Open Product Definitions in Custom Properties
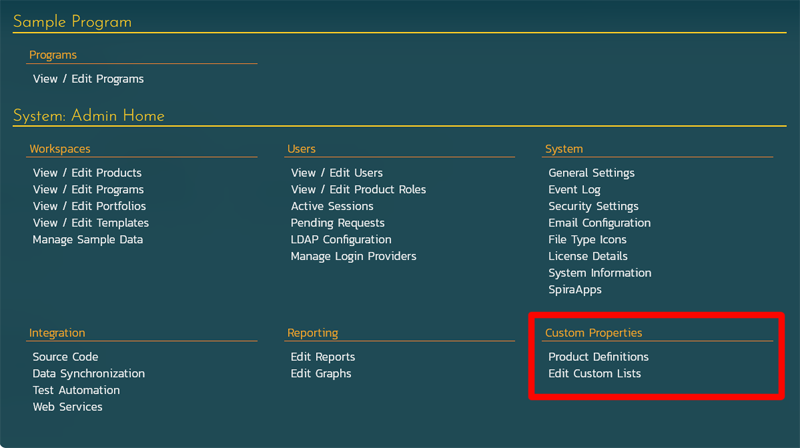The width and height of the screenshot is (800, 448). click(598, 357)
